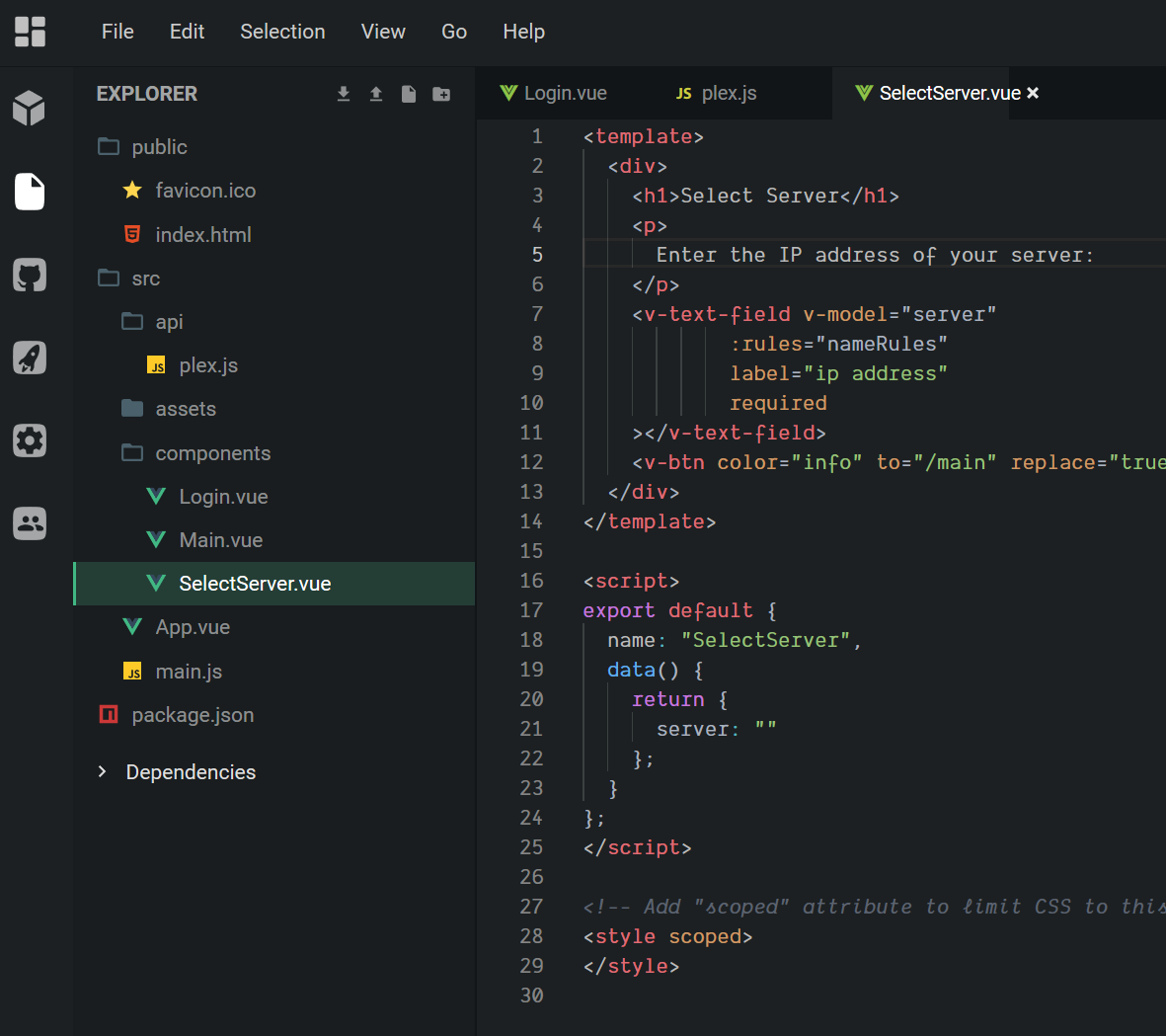The height and width of the screenshot is (1036, 1166).
Task: Switch to the plex.js tab
Action: tap(715, 93)
